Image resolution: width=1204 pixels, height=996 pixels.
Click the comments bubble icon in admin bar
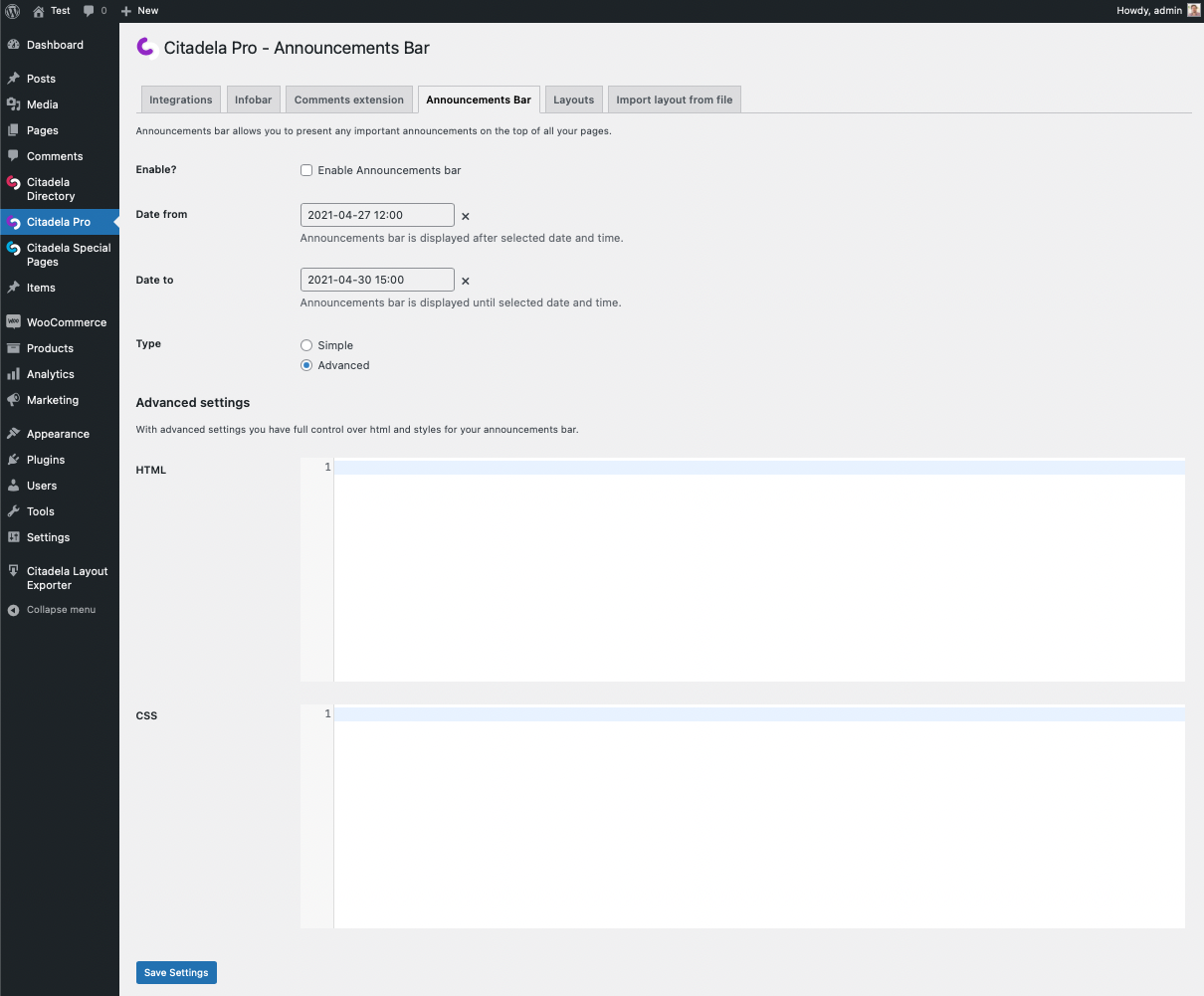point(90,11)
